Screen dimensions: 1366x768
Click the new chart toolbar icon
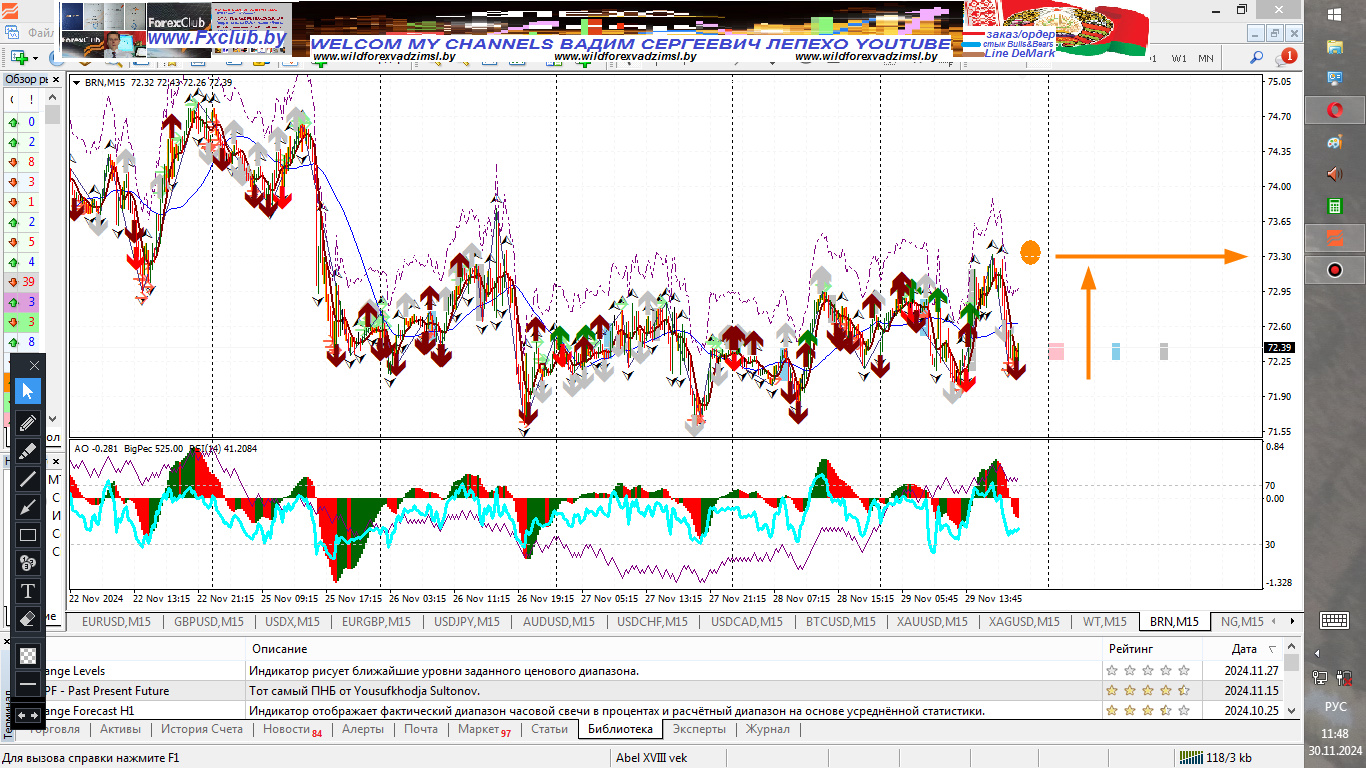coord(20,58)
